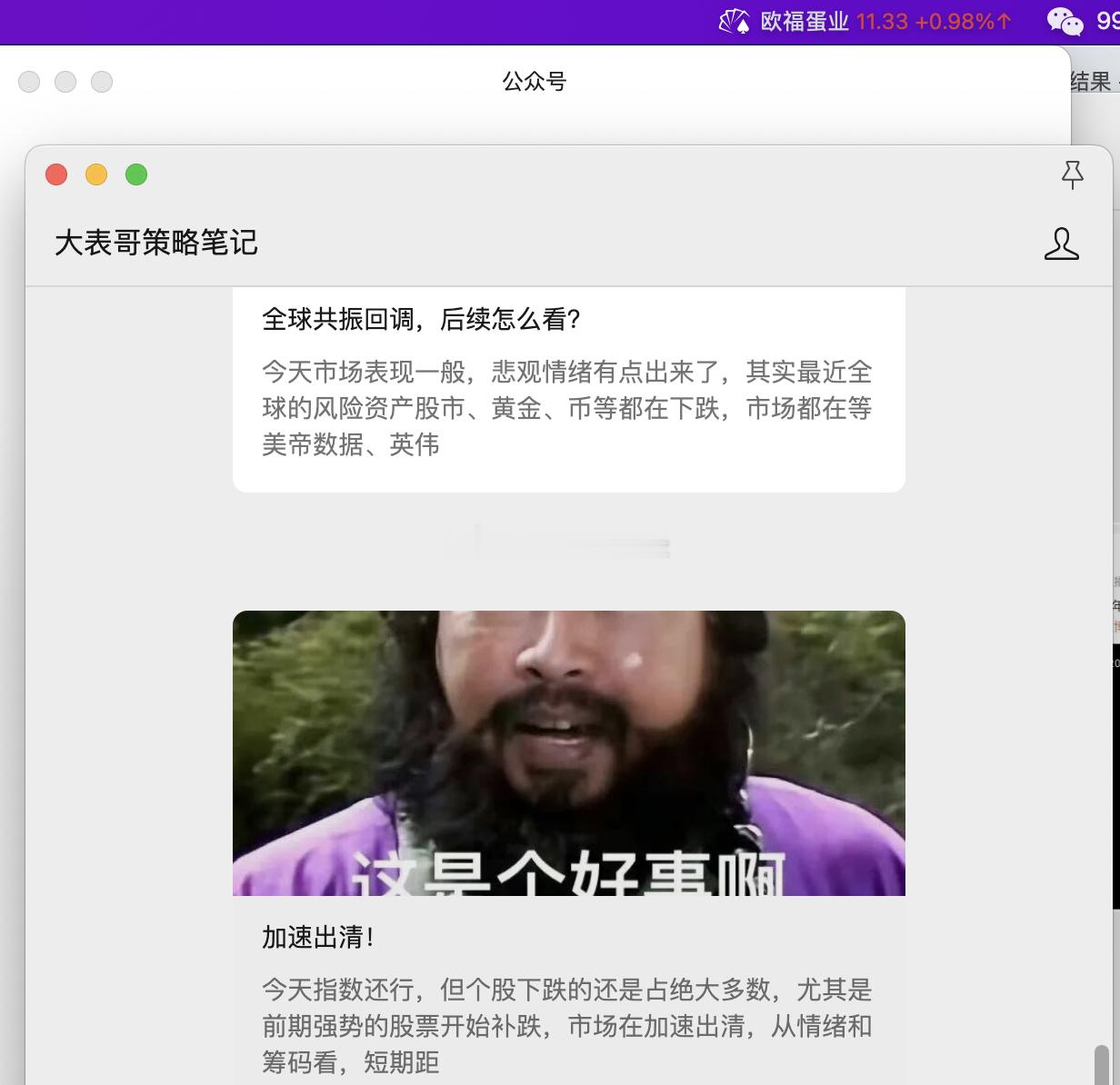Open the article 全球共振回调，后续怎么看？

coord(422,319)
